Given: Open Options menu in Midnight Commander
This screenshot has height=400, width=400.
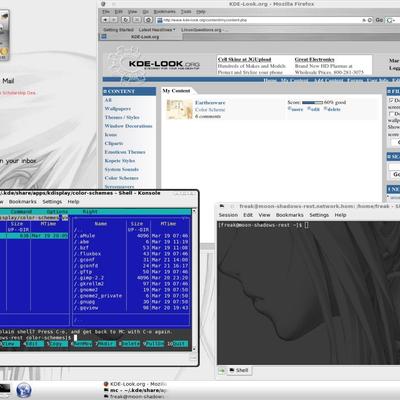Looking at the screenshot, I should [x=57, y=212].
